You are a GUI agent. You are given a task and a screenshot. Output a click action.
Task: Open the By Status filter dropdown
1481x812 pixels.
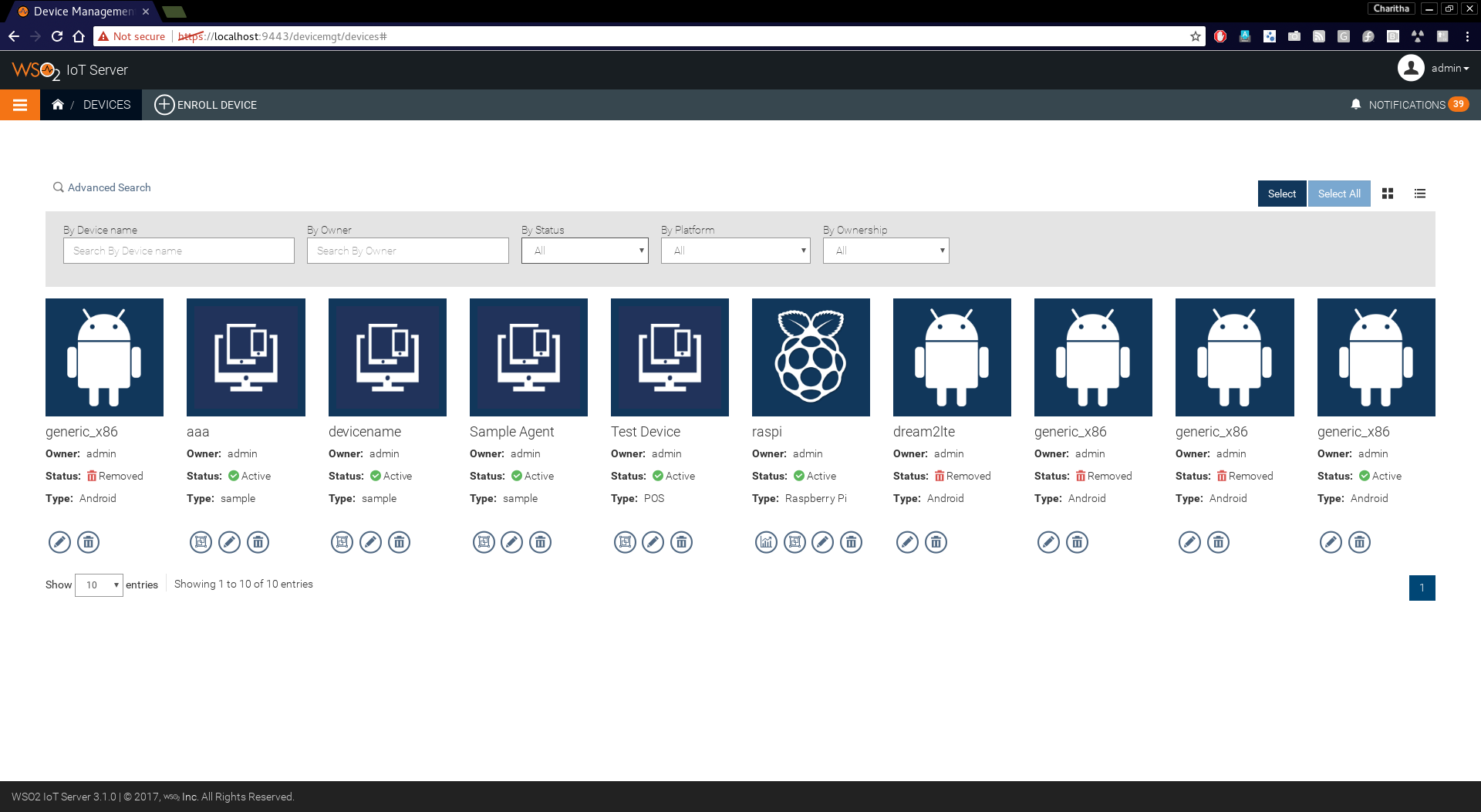coord(584,250)
